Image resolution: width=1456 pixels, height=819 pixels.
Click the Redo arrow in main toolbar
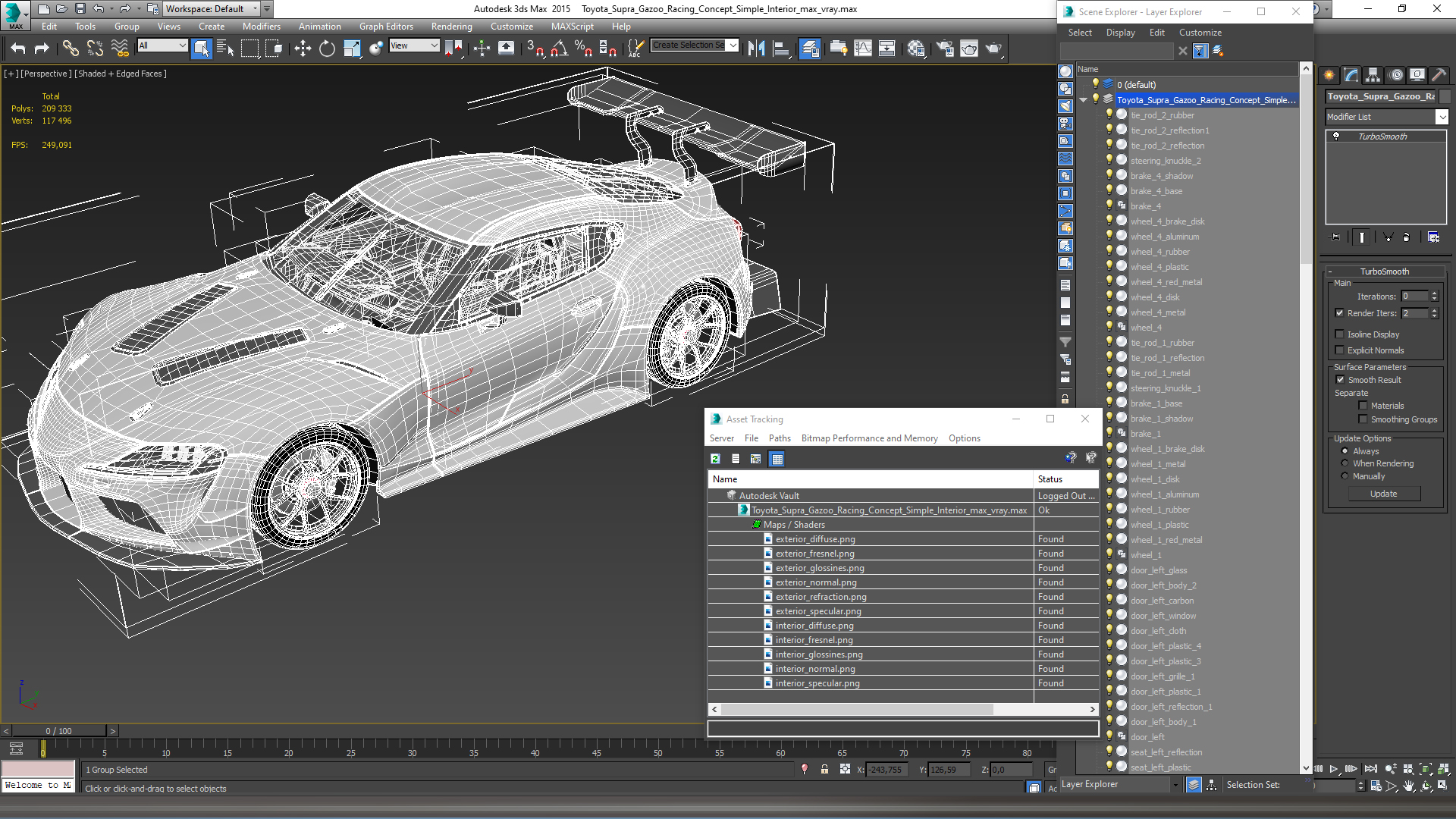coord(42,49)
